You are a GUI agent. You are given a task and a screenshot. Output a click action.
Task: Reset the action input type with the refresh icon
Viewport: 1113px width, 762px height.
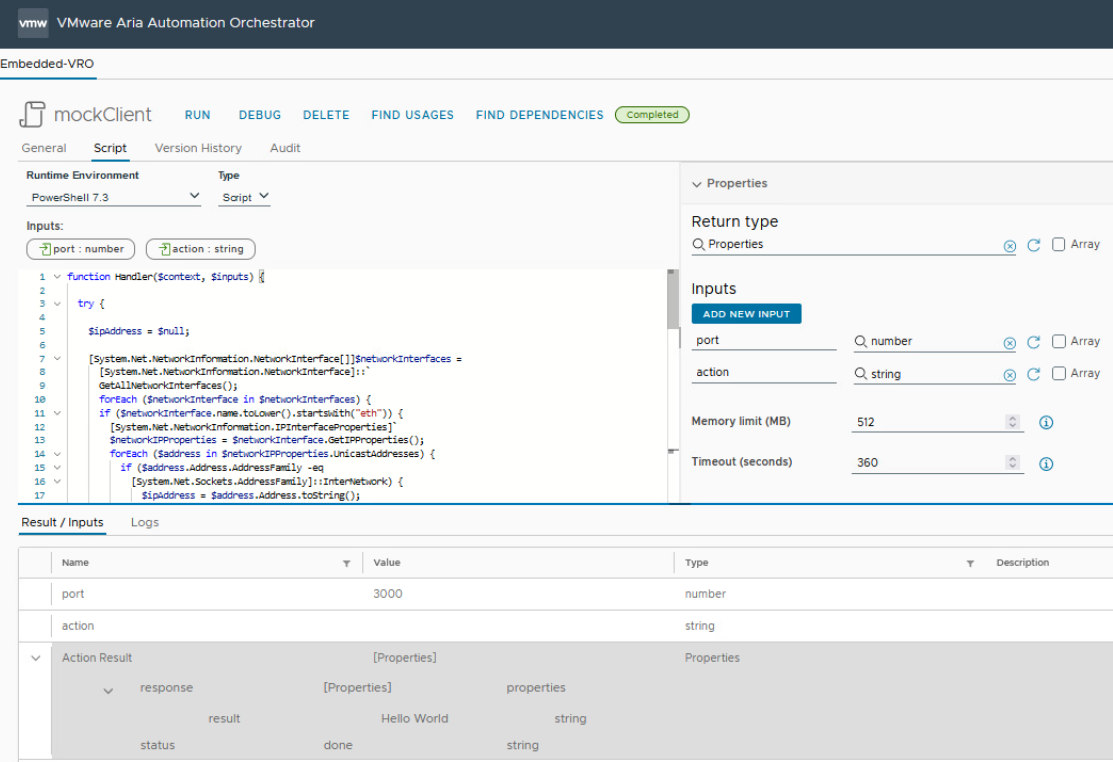1034,374
